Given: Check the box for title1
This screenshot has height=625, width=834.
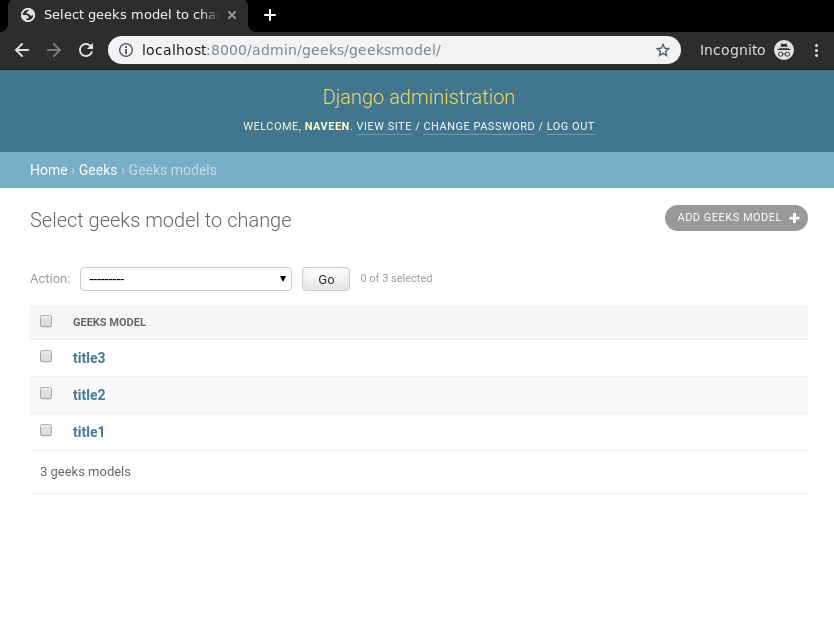Looking at the screenshot, I should coord(46,430).
